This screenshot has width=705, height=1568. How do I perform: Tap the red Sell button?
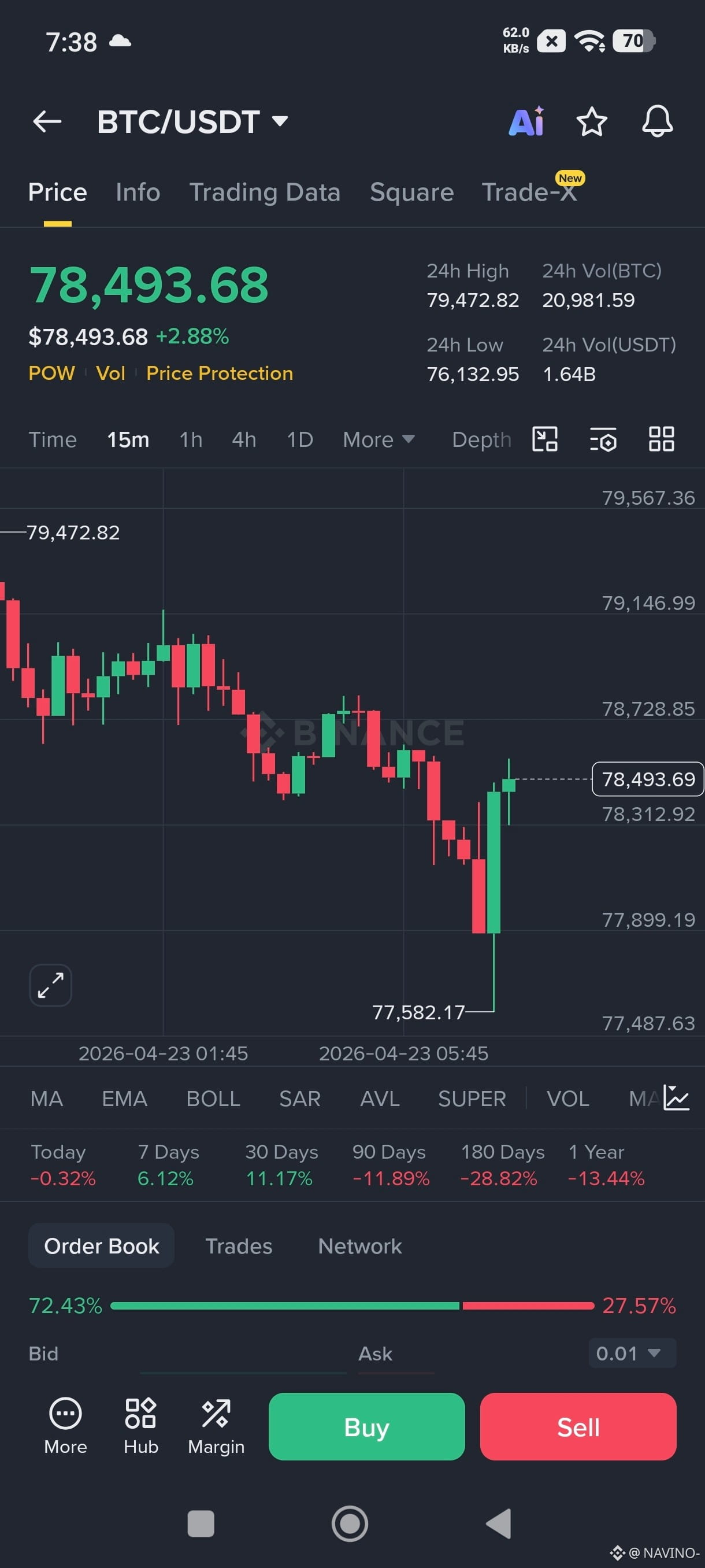tap(578, 1426)
